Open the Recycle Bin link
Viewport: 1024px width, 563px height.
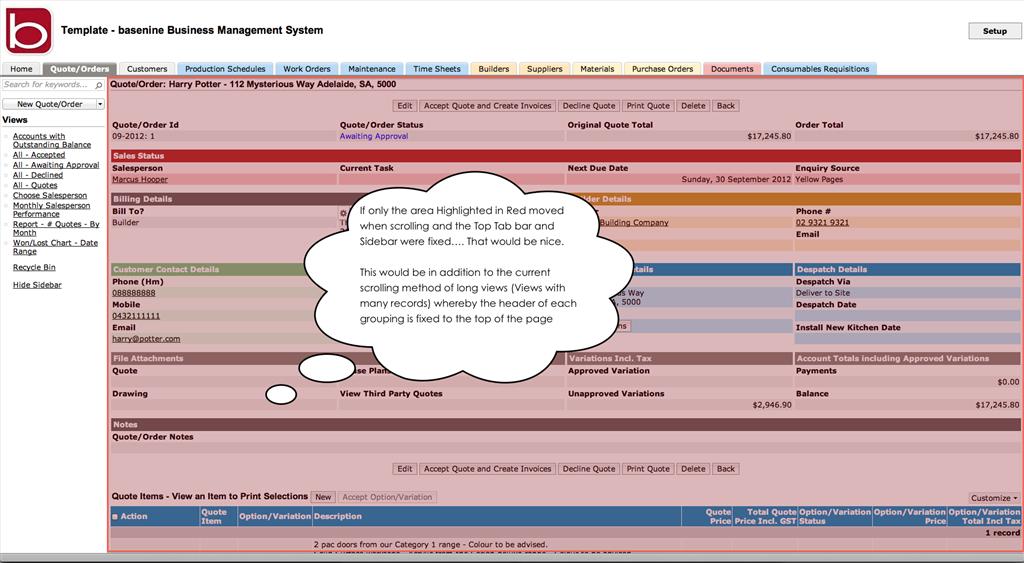click(x=34, y=268)
